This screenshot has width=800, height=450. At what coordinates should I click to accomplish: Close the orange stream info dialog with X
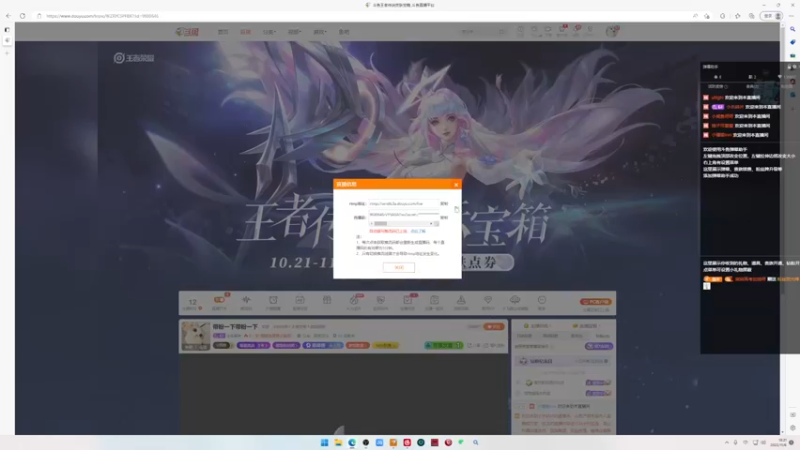(456, 185)
